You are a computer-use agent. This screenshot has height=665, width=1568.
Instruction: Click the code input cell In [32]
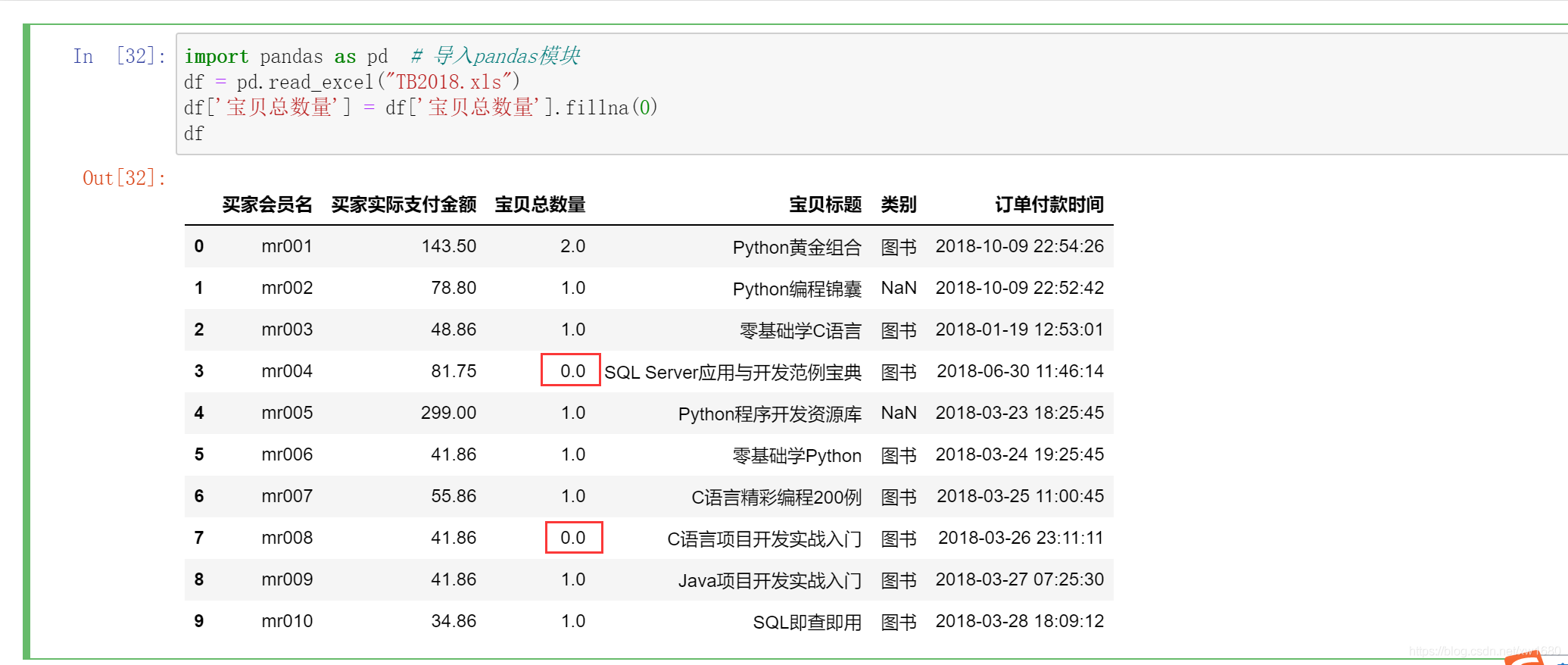click(x=871, y=94)
